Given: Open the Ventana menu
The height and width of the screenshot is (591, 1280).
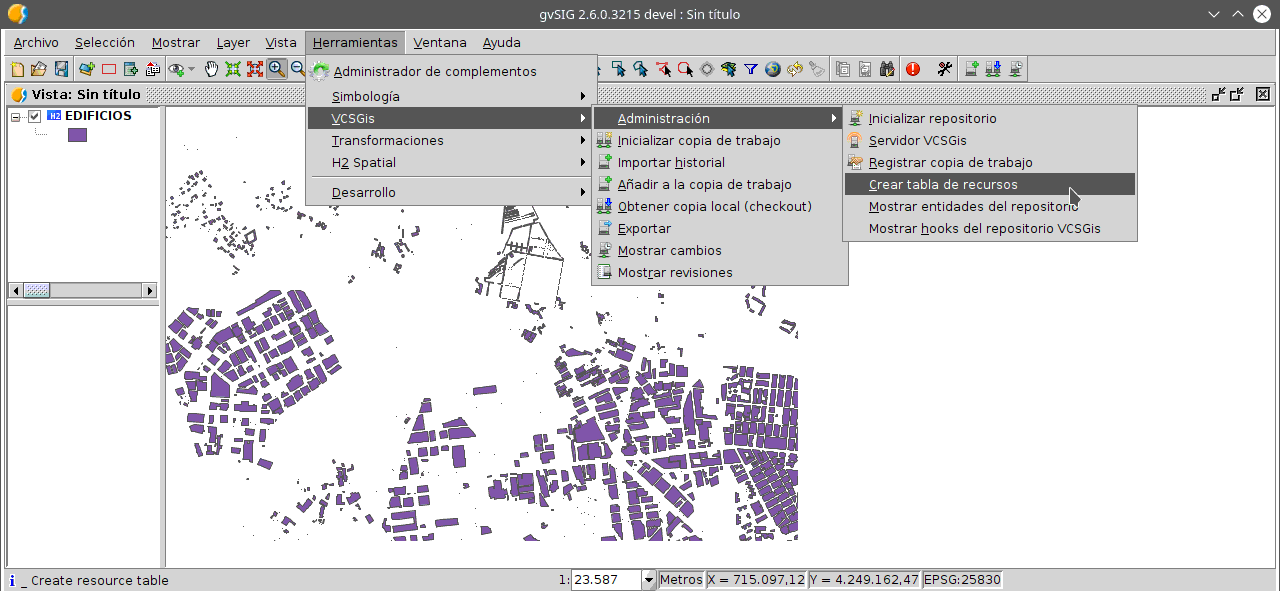Looking at the screenshot, I should click(x=440, y=42).
